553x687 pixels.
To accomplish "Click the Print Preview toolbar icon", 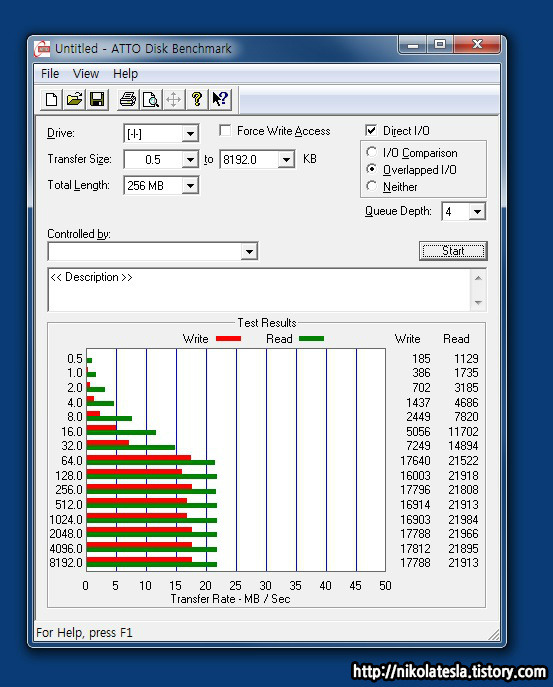I will [x=151, y=99].
